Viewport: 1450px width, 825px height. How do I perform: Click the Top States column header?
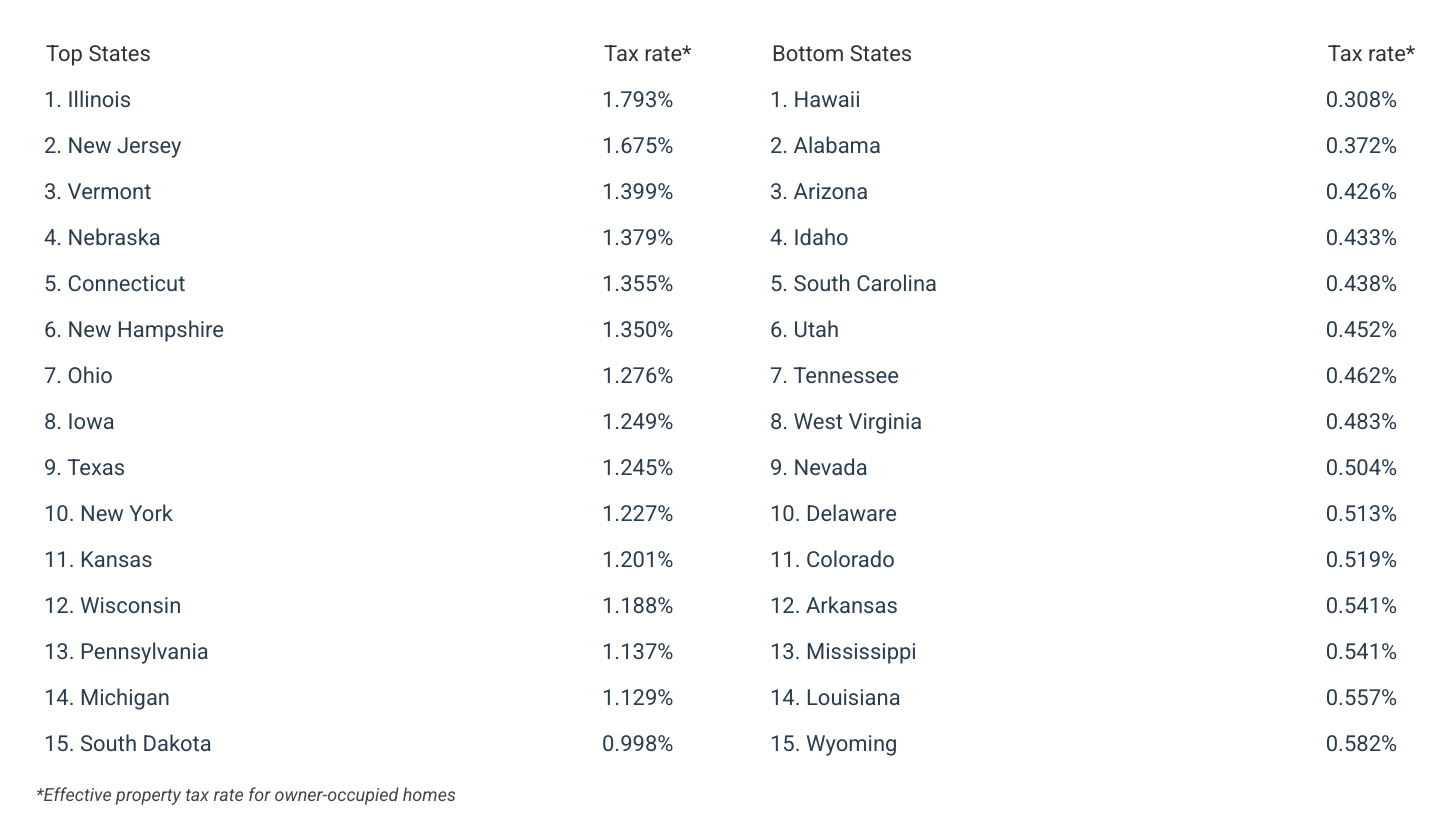pos(98,54)
